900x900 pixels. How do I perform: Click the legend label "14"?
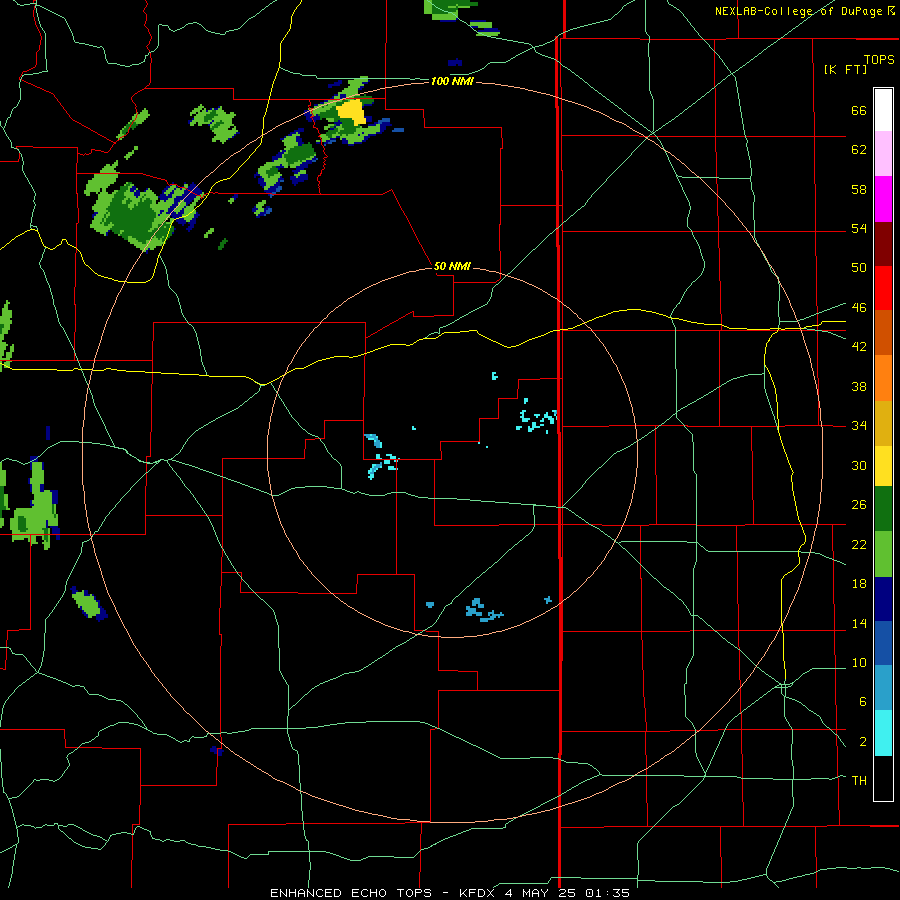click(x=859, y=623)
